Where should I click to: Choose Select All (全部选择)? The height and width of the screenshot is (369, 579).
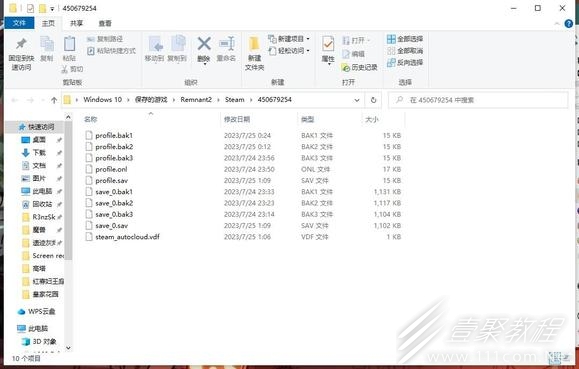[x=405, y=39]
